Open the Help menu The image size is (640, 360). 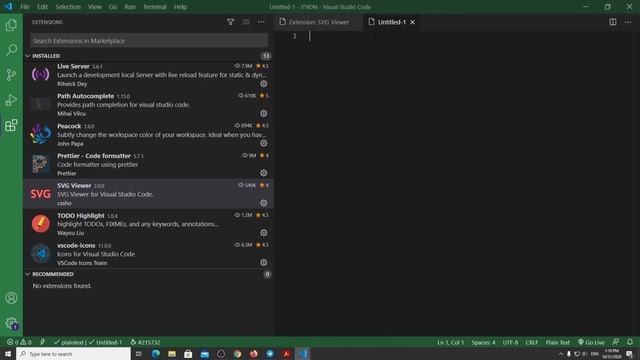point(180,7)
